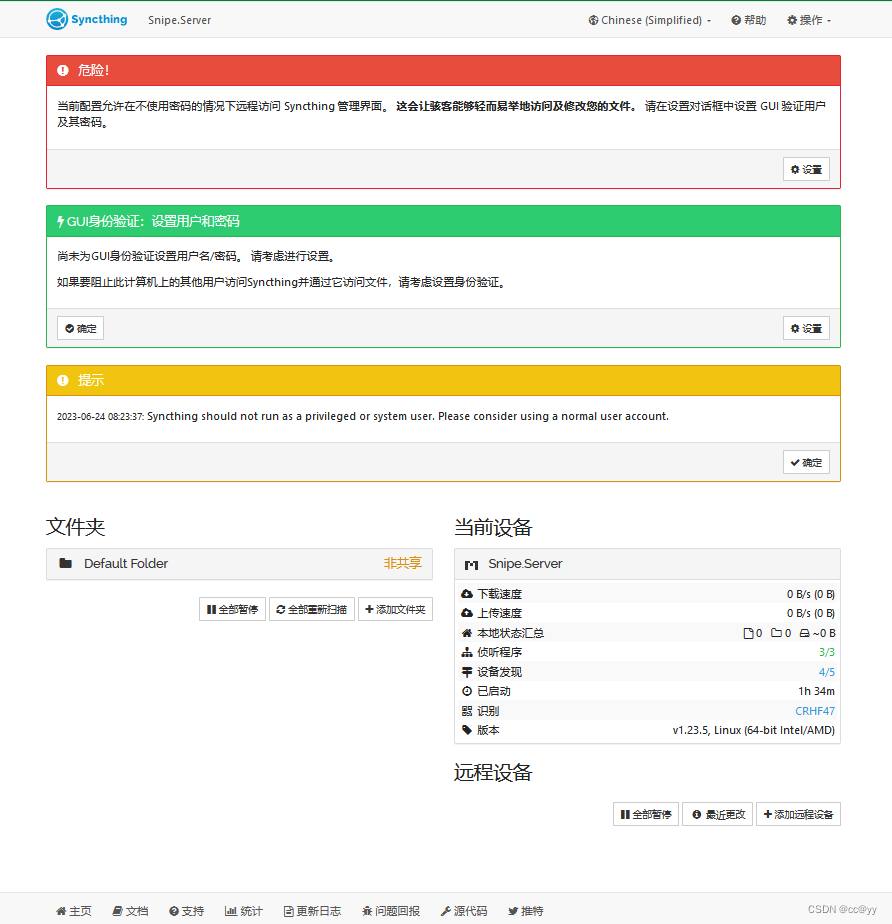Image resolution: width=892 pixels, height=924 pixels.
Task: Click the file count icon in 本地状态汇总
Action: [748, 633]
